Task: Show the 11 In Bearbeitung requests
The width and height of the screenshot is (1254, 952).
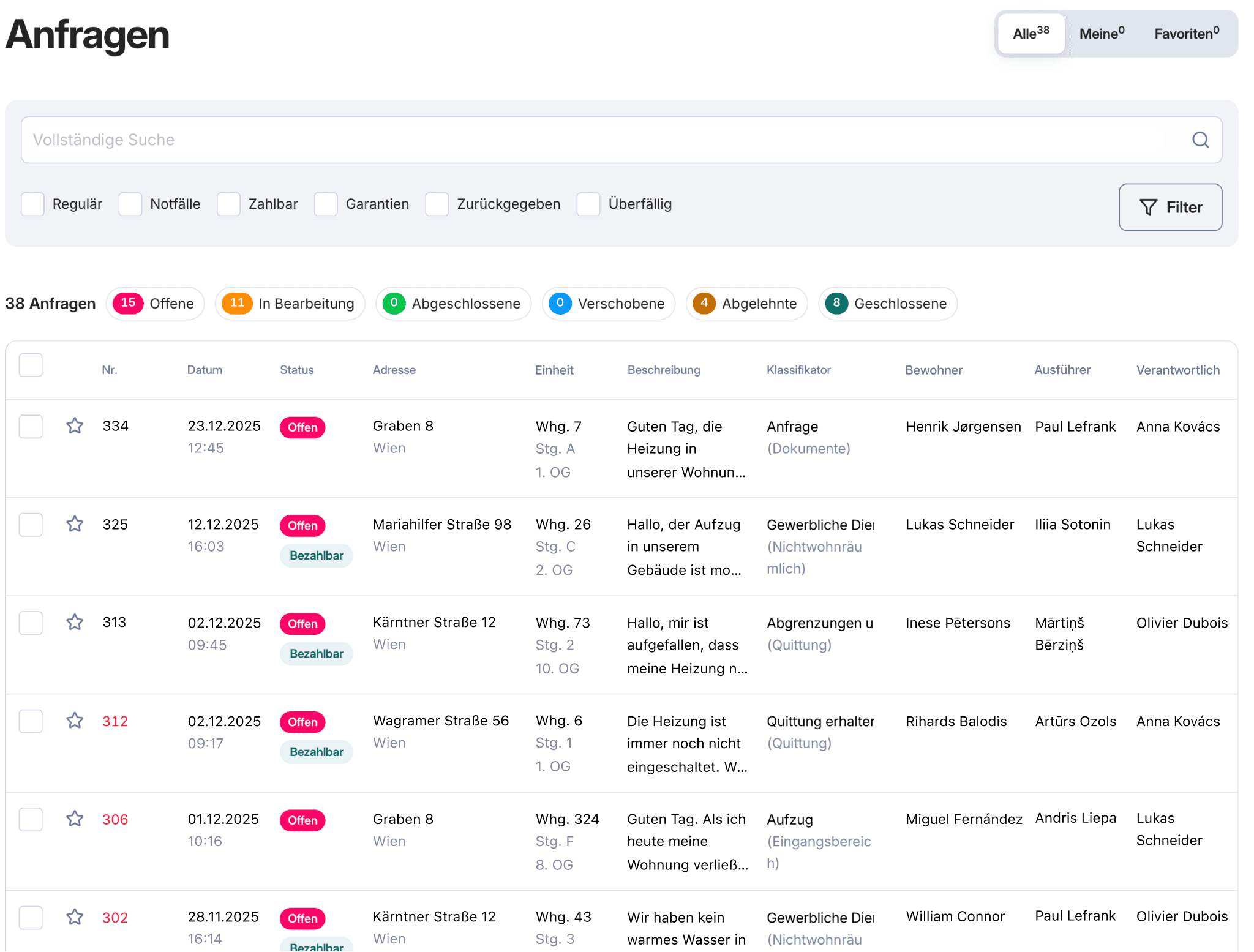Action: (290, 304)
